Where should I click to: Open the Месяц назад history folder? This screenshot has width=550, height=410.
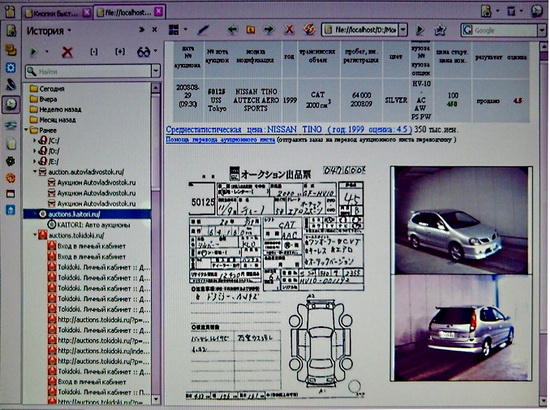pyautogui.click(x=53, y=120)
